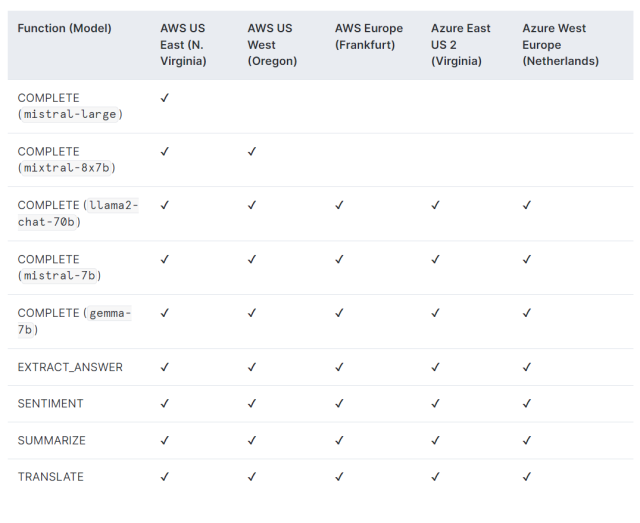Click mixtral-8x7b checkmark under AWS US West
This screenshot has width=640, height=523.
tap(252, 151)
